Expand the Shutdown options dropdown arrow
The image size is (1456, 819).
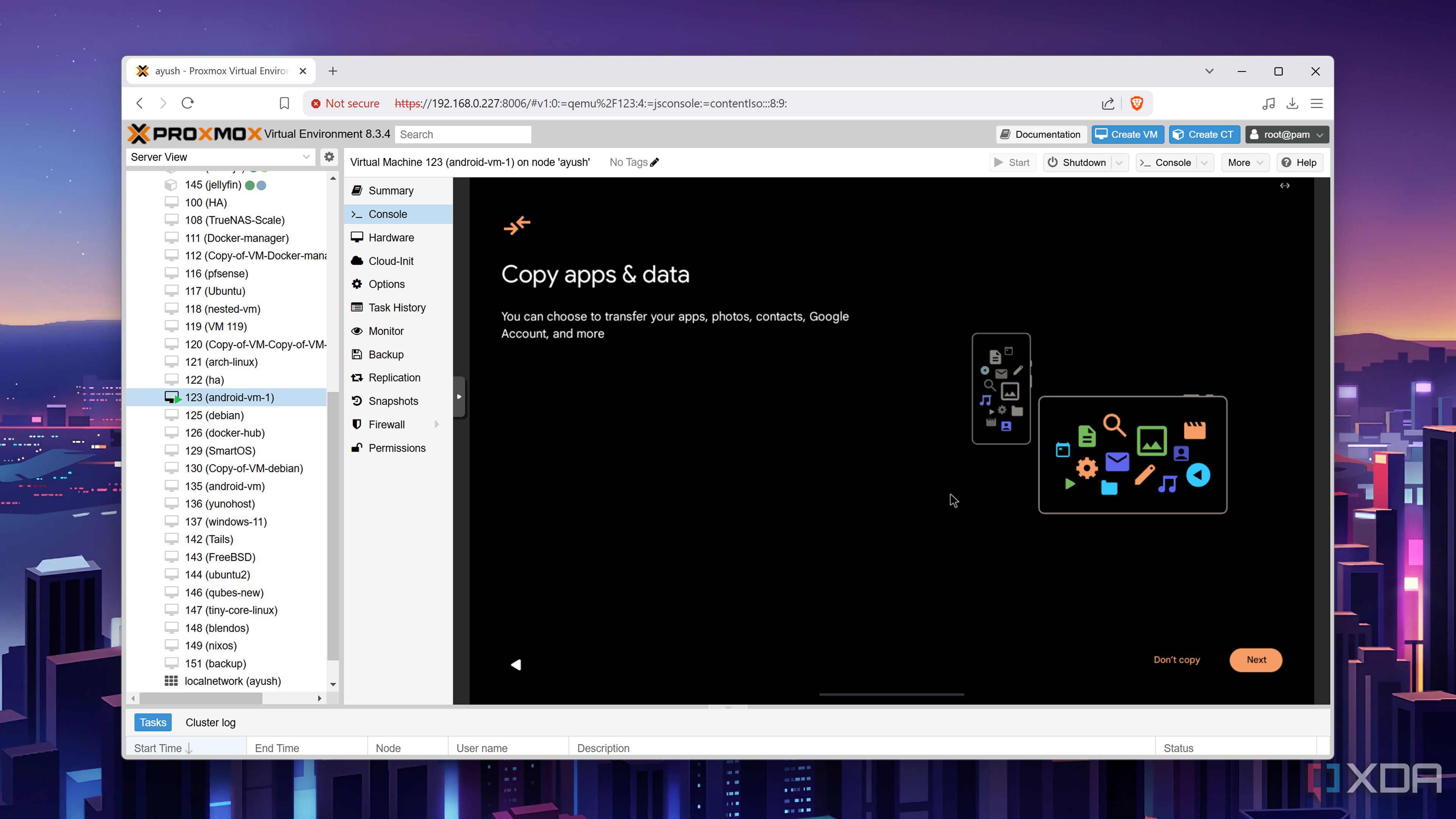click(x=1119, y=163)
